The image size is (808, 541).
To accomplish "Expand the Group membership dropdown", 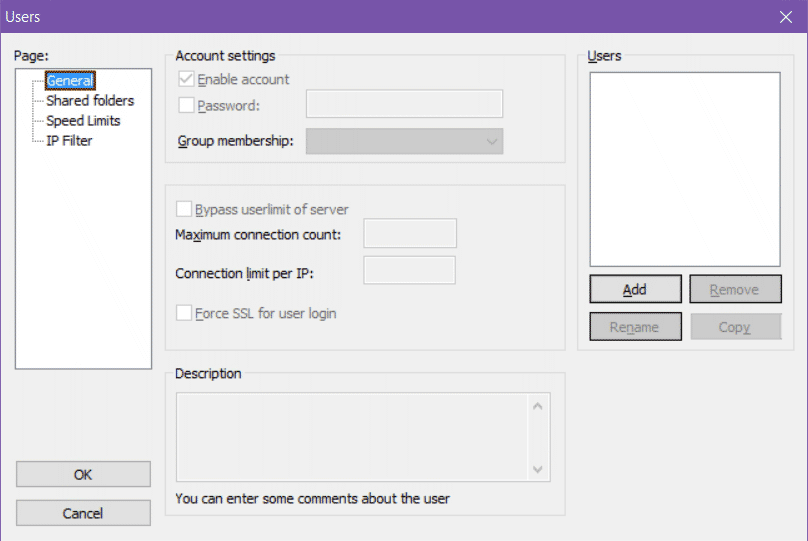I will pos(404,142).
